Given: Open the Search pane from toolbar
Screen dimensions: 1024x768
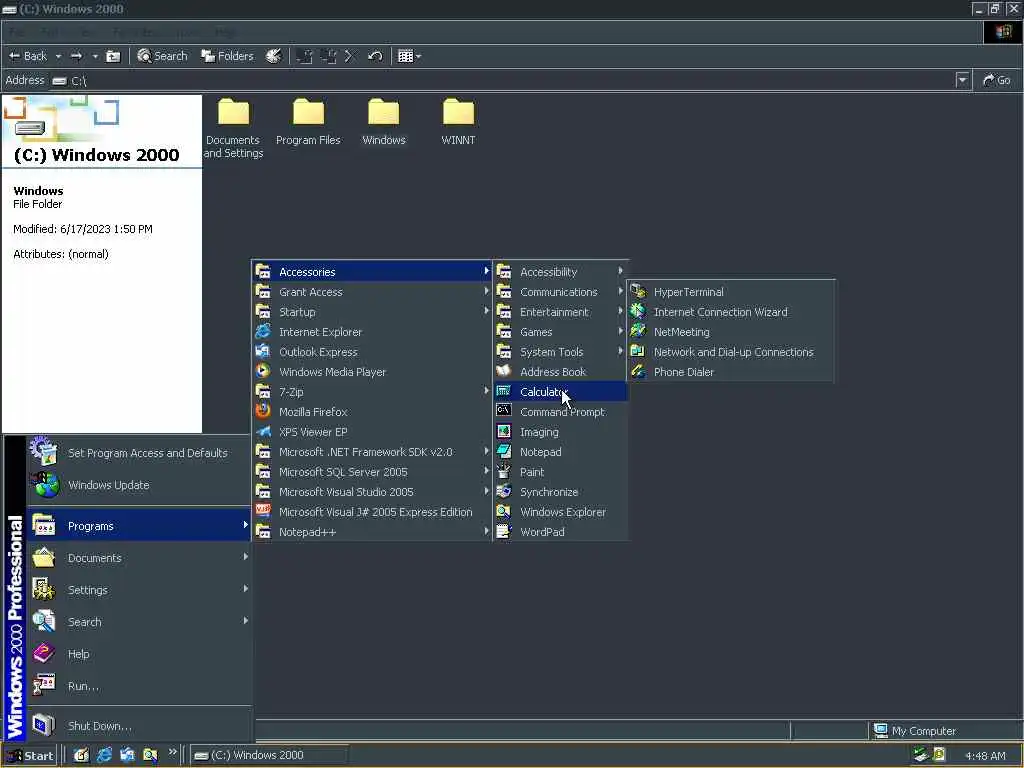Looking at the screenshot, I should click(x=162, y=56).
